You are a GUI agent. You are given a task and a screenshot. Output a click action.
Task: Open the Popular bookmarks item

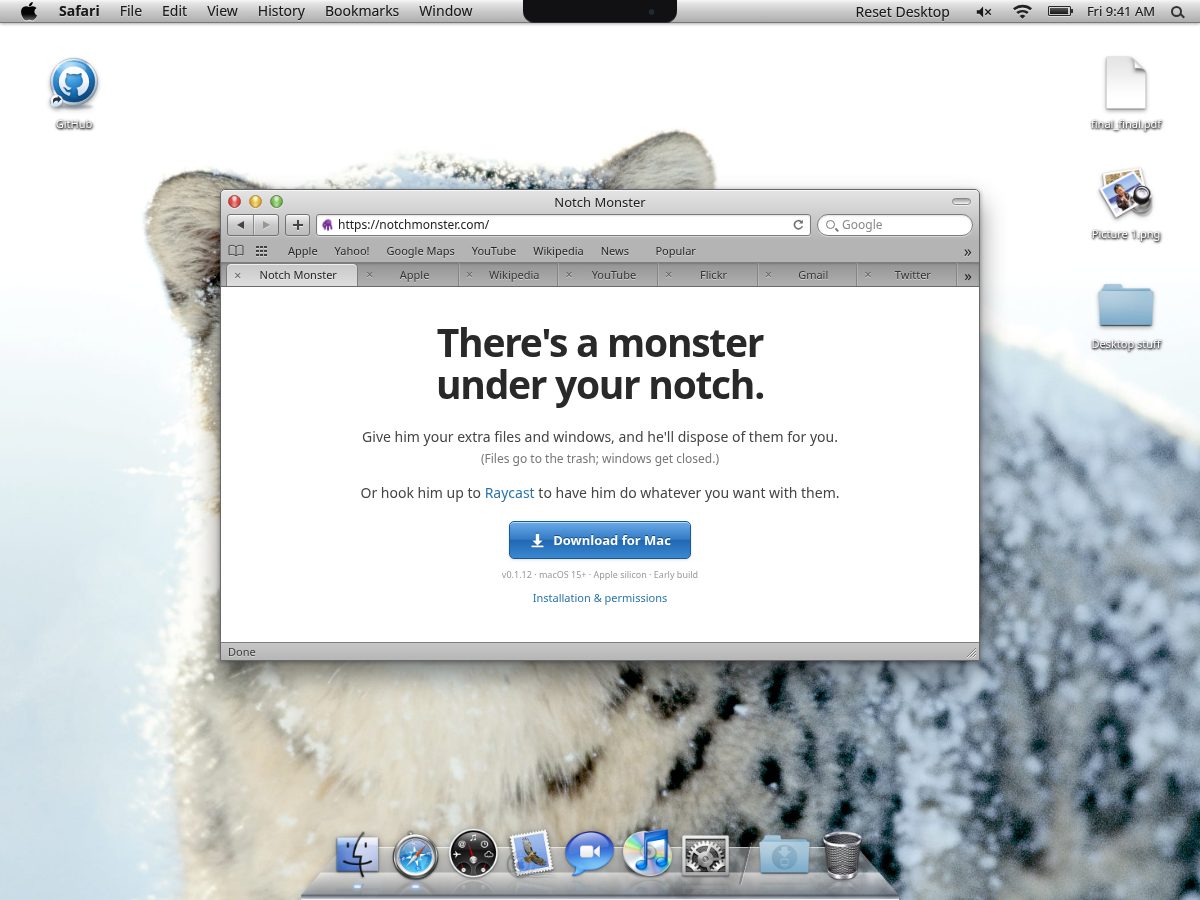coord(675,251)
